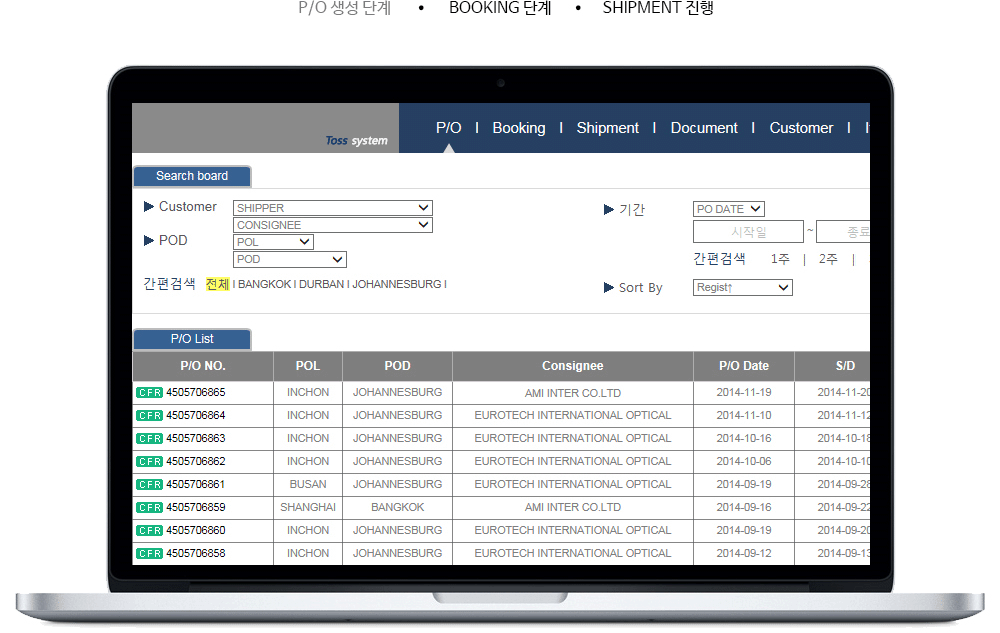1000x633 pixels.
Task: Click CFR badge for P/O 4505706861
Action: pyautogui.click(x=150, y=484)
